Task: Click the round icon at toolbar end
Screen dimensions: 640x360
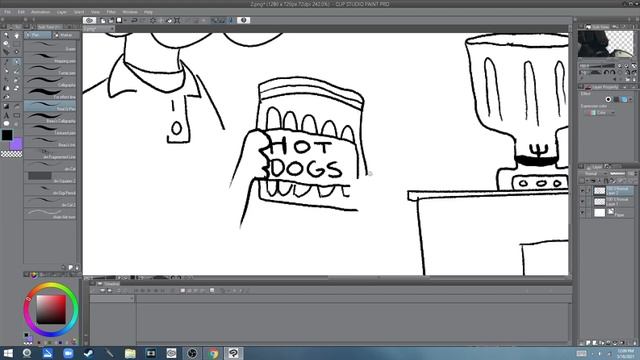Action: pos(244,20)
